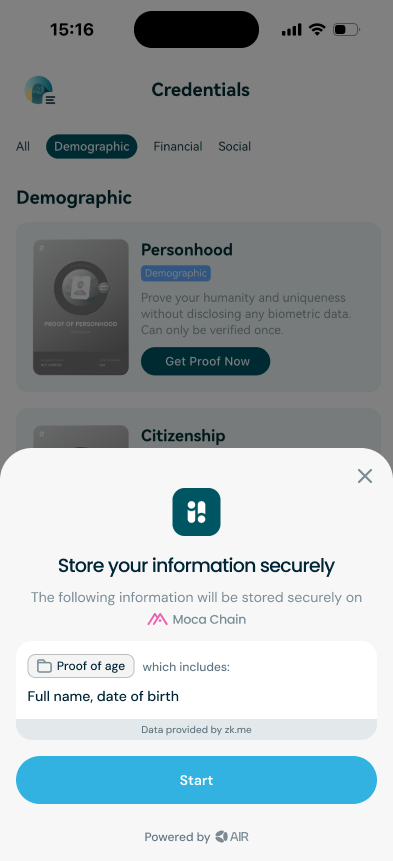Screen dimensions: 393x861
Task: Start storing the credential
Action: (196, 780)
